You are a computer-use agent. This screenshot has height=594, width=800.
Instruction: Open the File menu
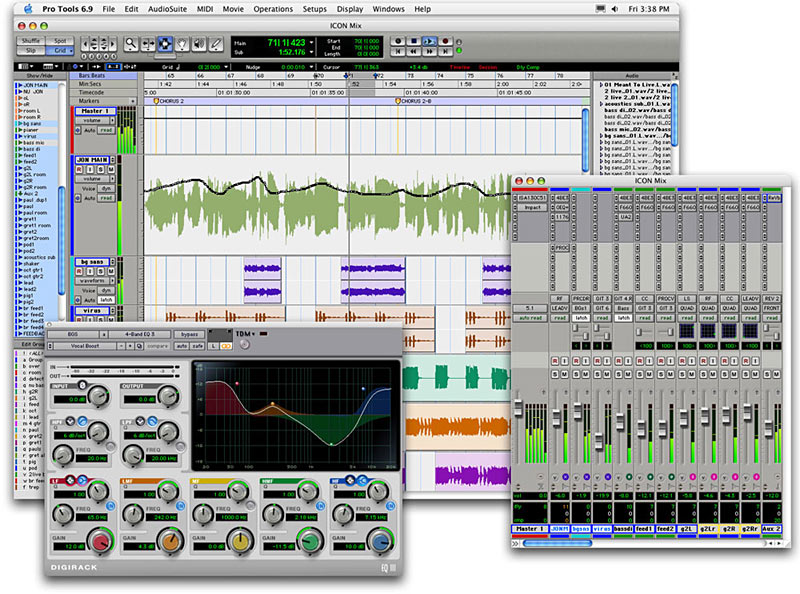[x=109, y=9]
